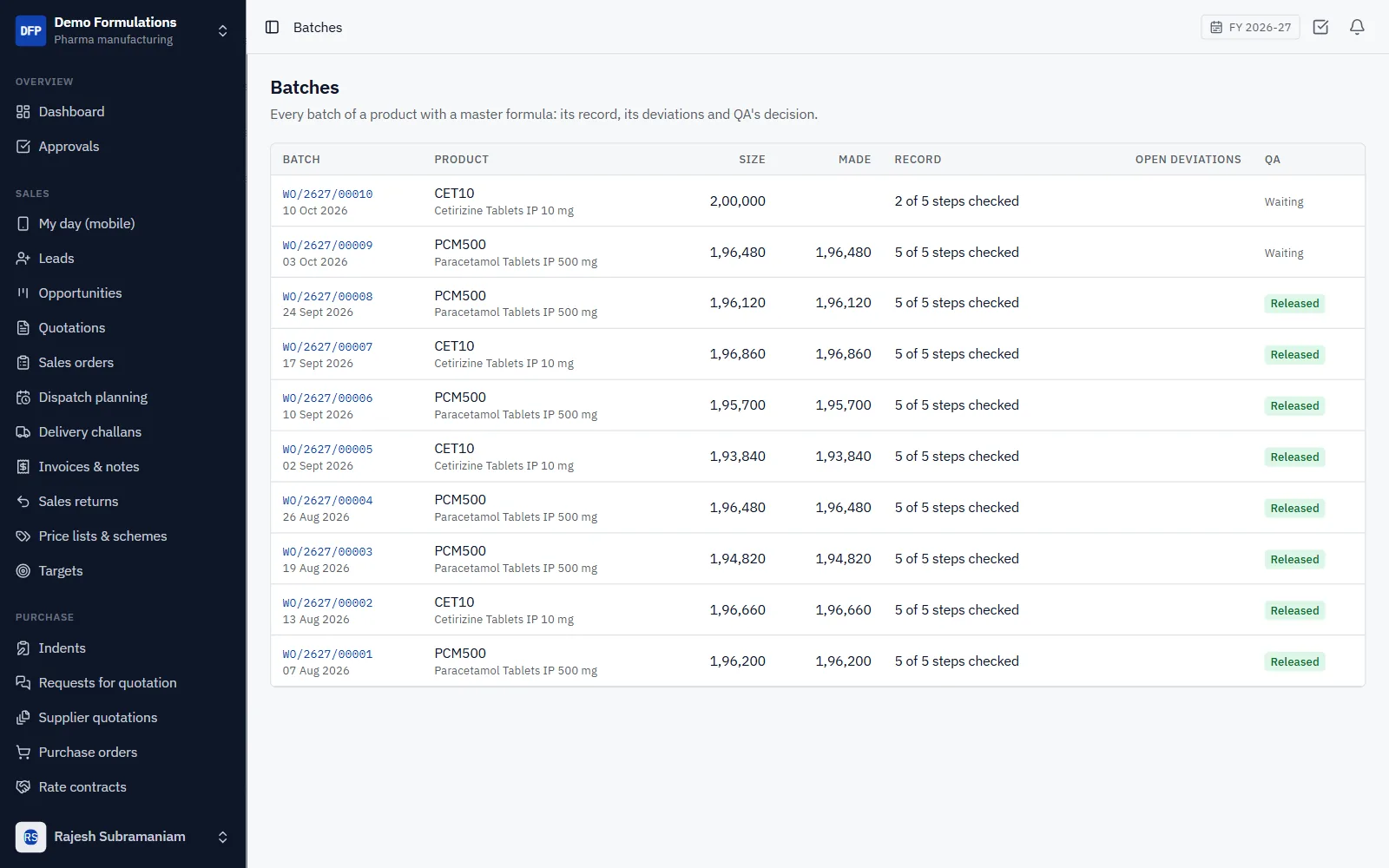
Task: Click the Delivery challans truck icon
Action: pyautogui.click(x=23, y=432)
